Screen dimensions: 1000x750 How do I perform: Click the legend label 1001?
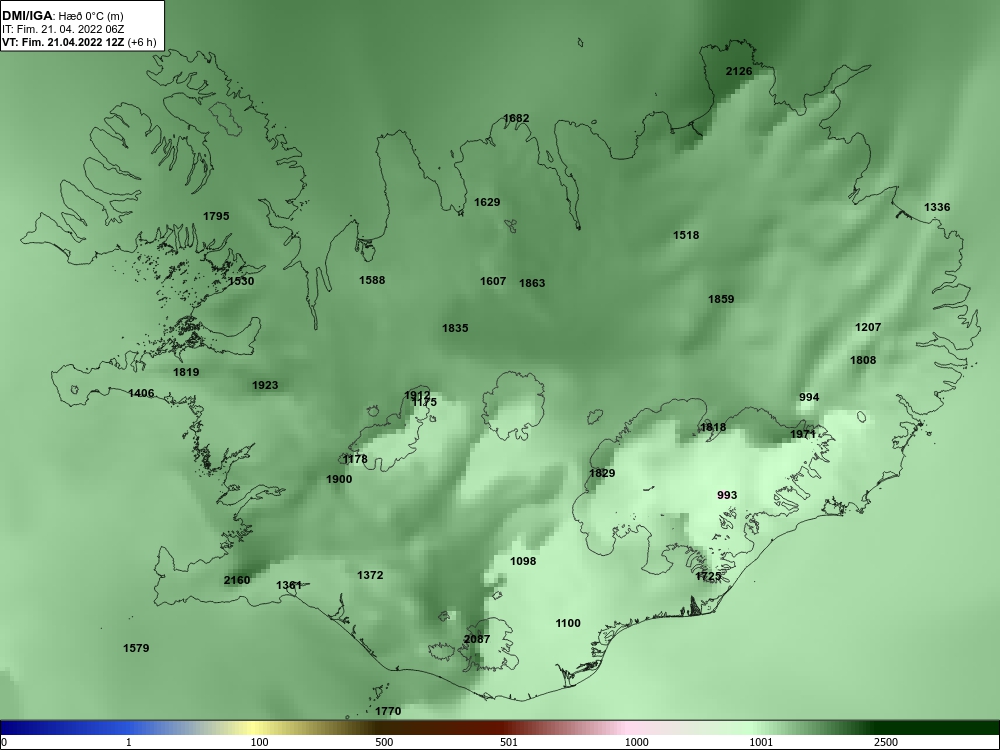762,742
